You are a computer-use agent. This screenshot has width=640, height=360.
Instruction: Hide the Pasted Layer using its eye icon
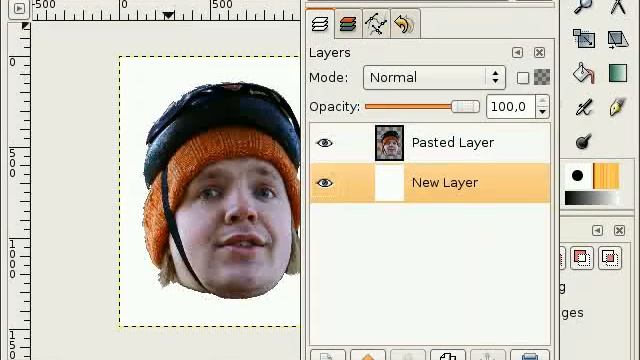click(x=324, y=143)
